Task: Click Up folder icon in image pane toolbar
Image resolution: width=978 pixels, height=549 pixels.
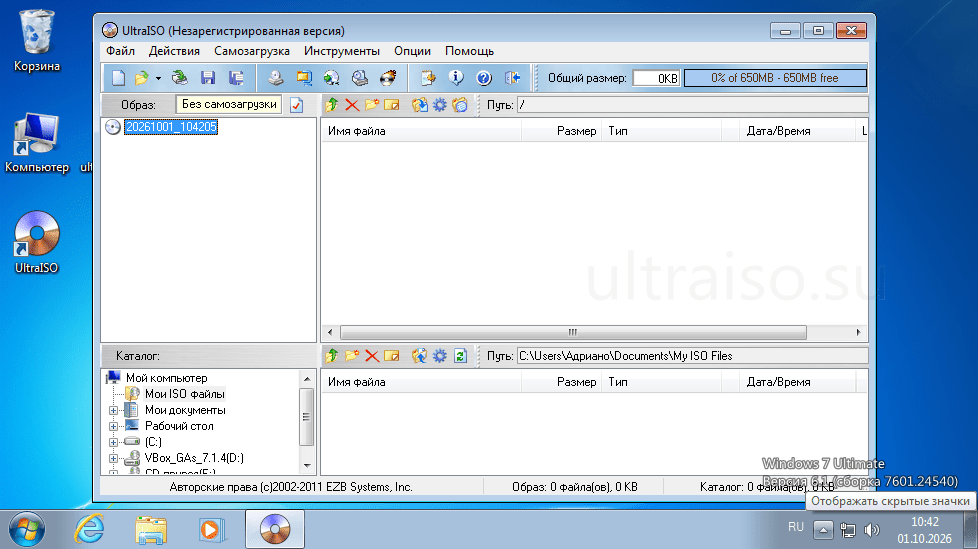Action: (x=332, y=105)
